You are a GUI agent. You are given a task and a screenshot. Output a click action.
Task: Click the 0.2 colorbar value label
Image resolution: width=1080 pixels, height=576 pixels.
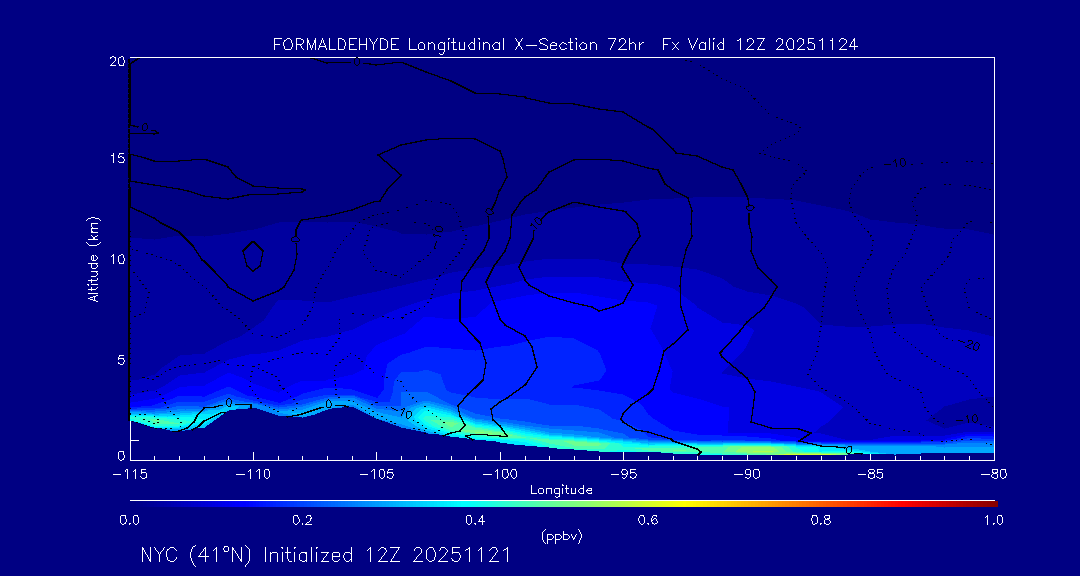point(302,520)
